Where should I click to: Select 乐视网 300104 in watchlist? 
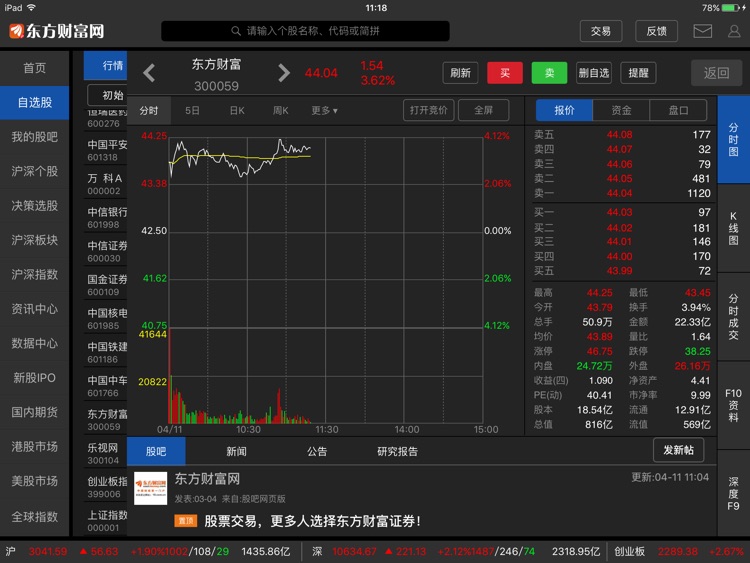coord(106,454)
